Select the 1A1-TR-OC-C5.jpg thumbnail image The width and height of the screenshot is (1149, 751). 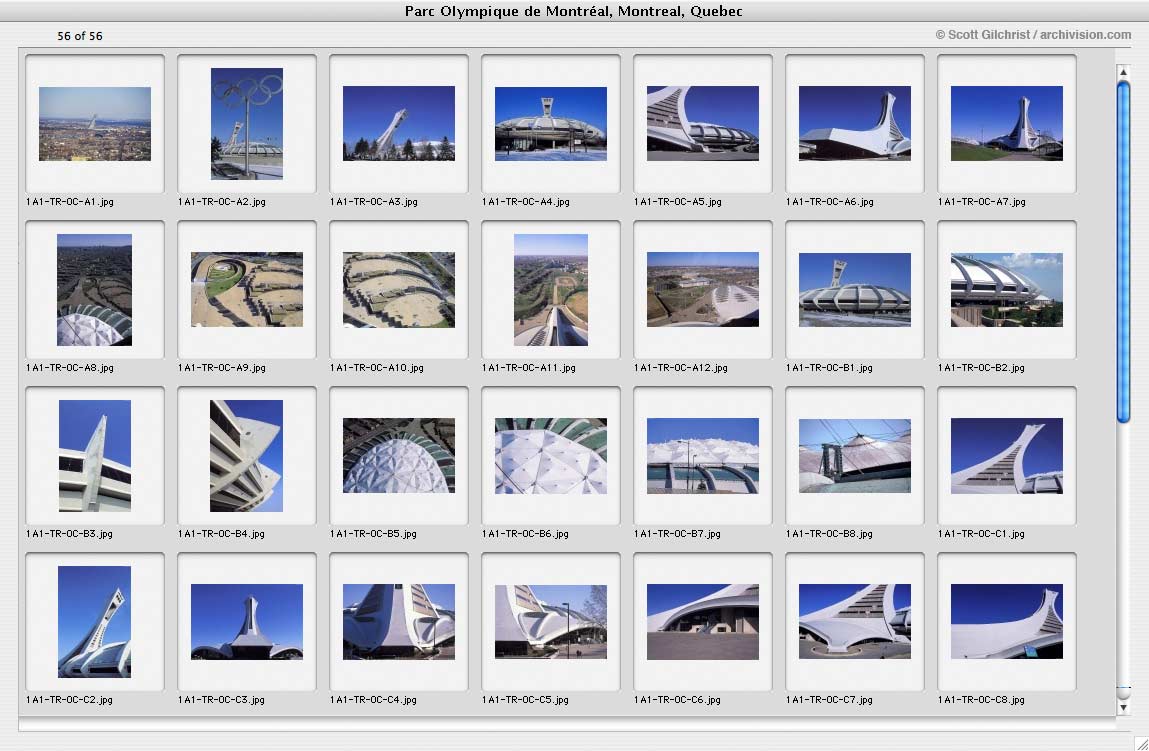pos(551,622)
